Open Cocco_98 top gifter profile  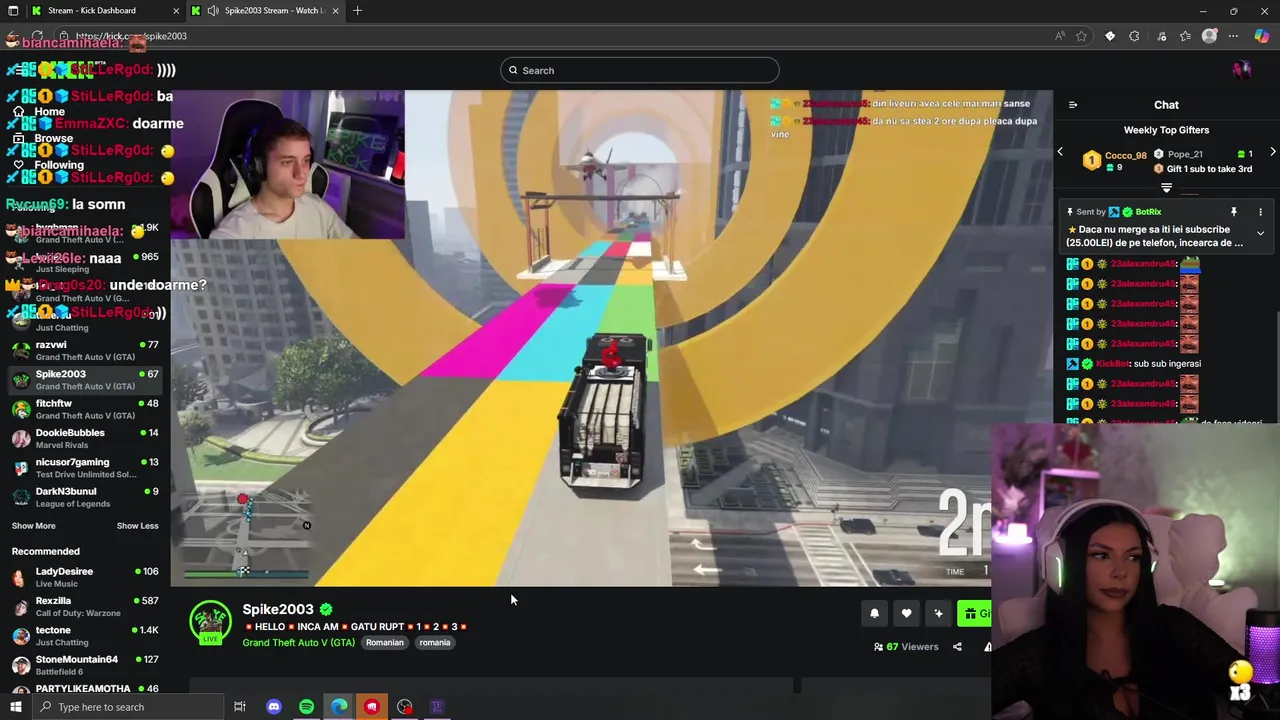point(1125,155)
